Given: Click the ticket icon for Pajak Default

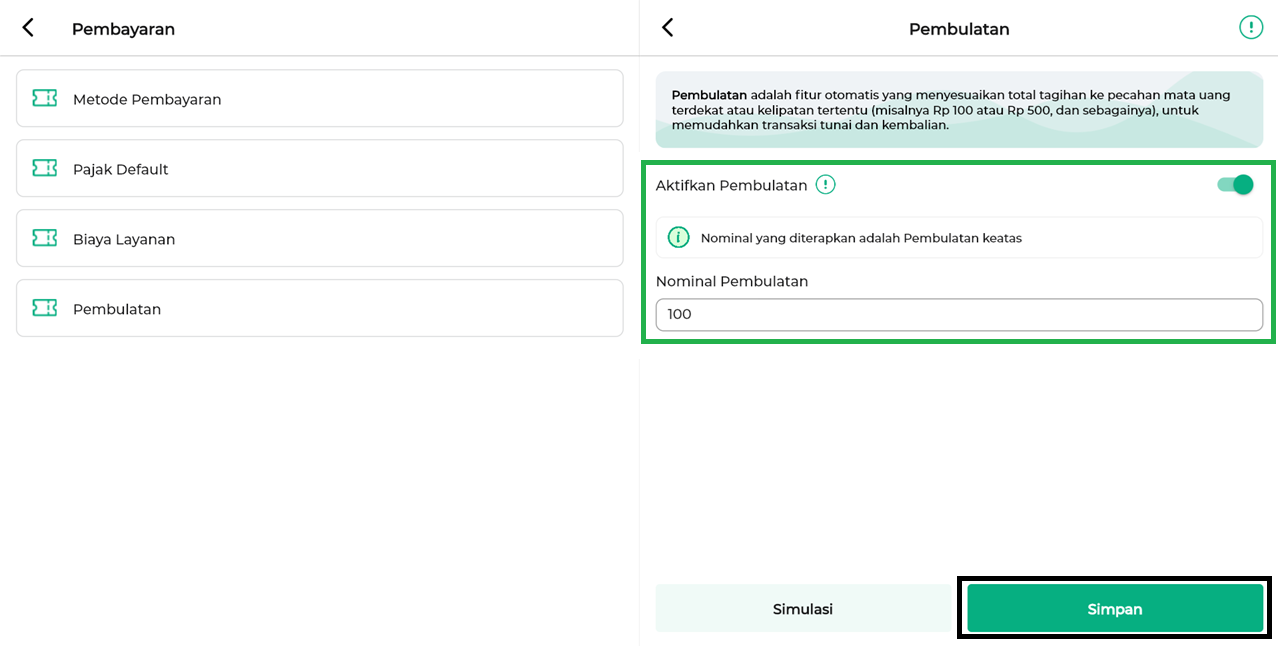Looking at the screenshot, I should click(x=44, y=168).
